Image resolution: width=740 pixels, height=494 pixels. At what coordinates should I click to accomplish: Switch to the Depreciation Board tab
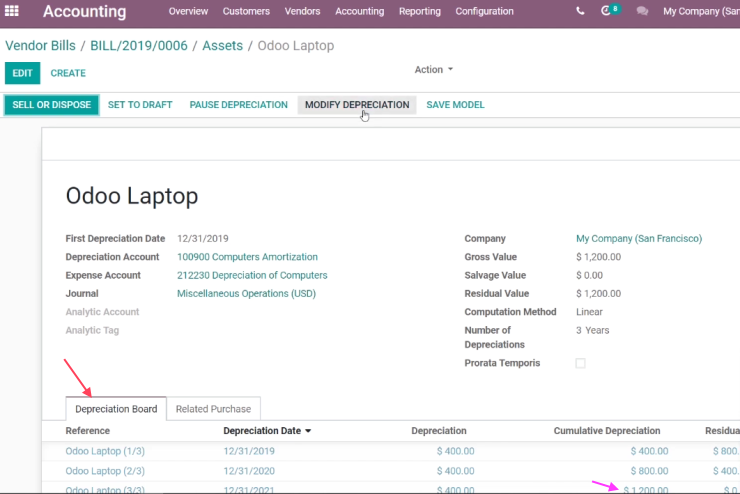tap(116, 409)
